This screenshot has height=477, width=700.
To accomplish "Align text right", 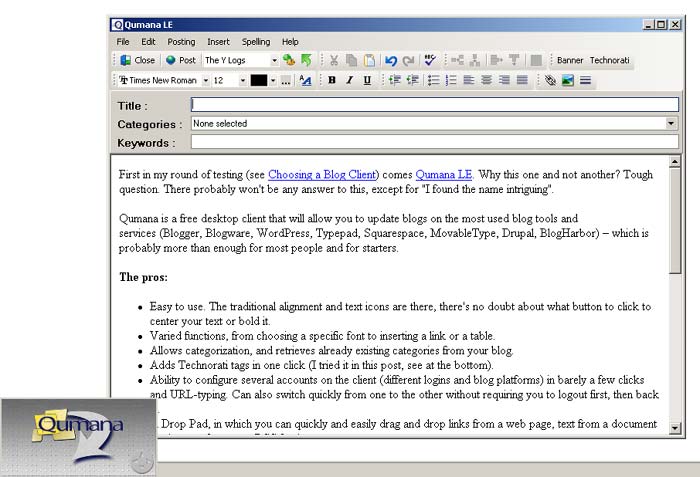I will (x=504, y=80).
